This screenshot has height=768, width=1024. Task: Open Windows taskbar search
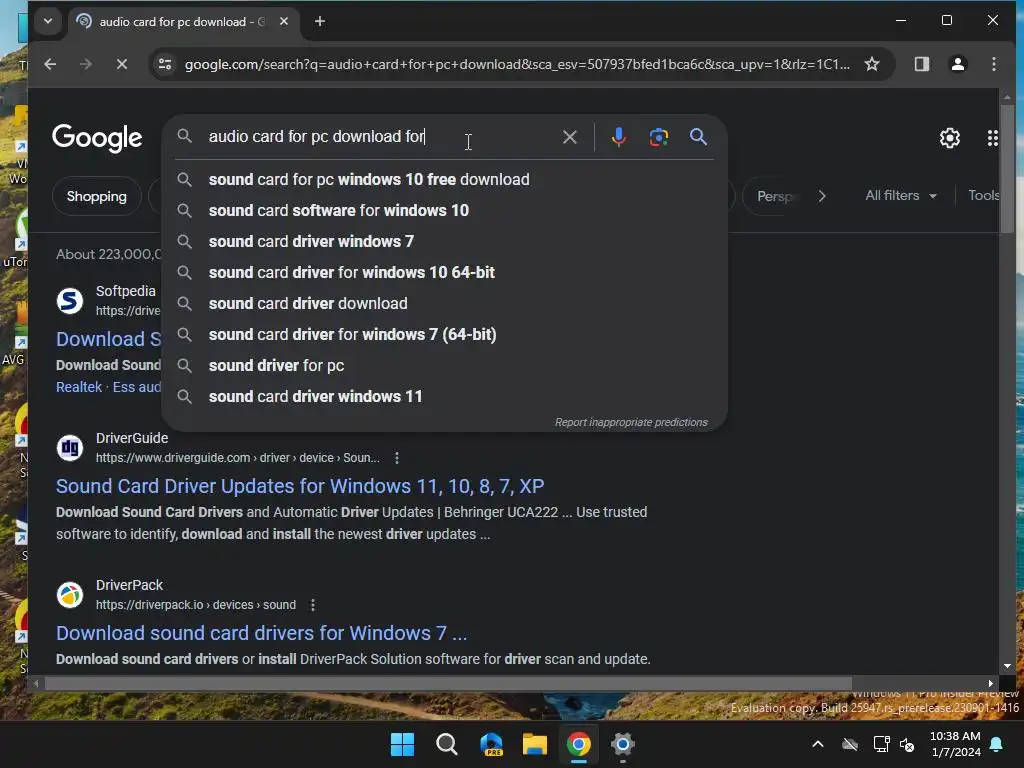(447, 744)
